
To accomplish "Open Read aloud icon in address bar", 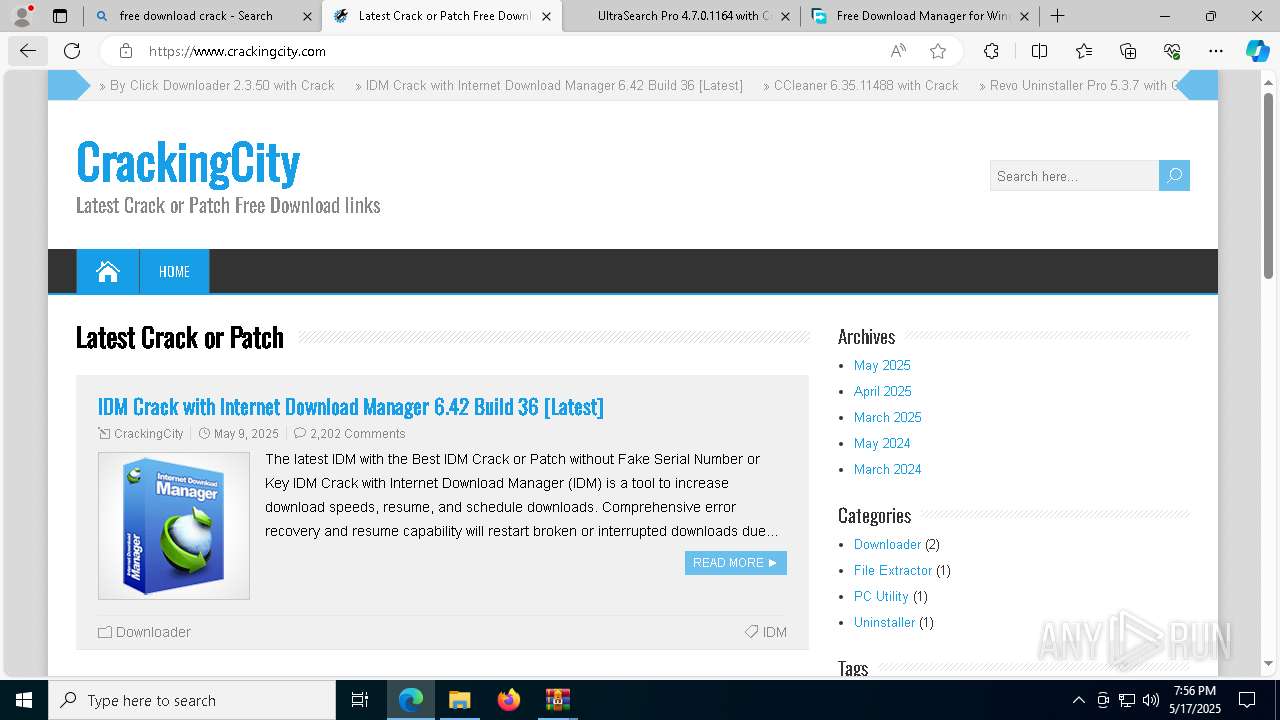I will [x=898, y=51].
